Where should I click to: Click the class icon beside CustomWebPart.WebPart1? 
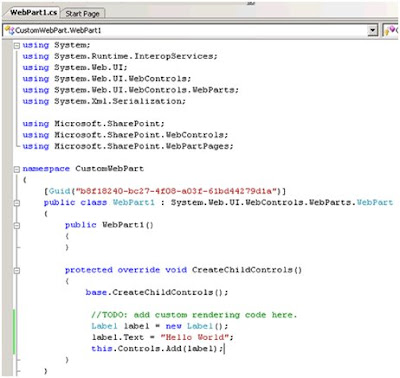point(9,30)
